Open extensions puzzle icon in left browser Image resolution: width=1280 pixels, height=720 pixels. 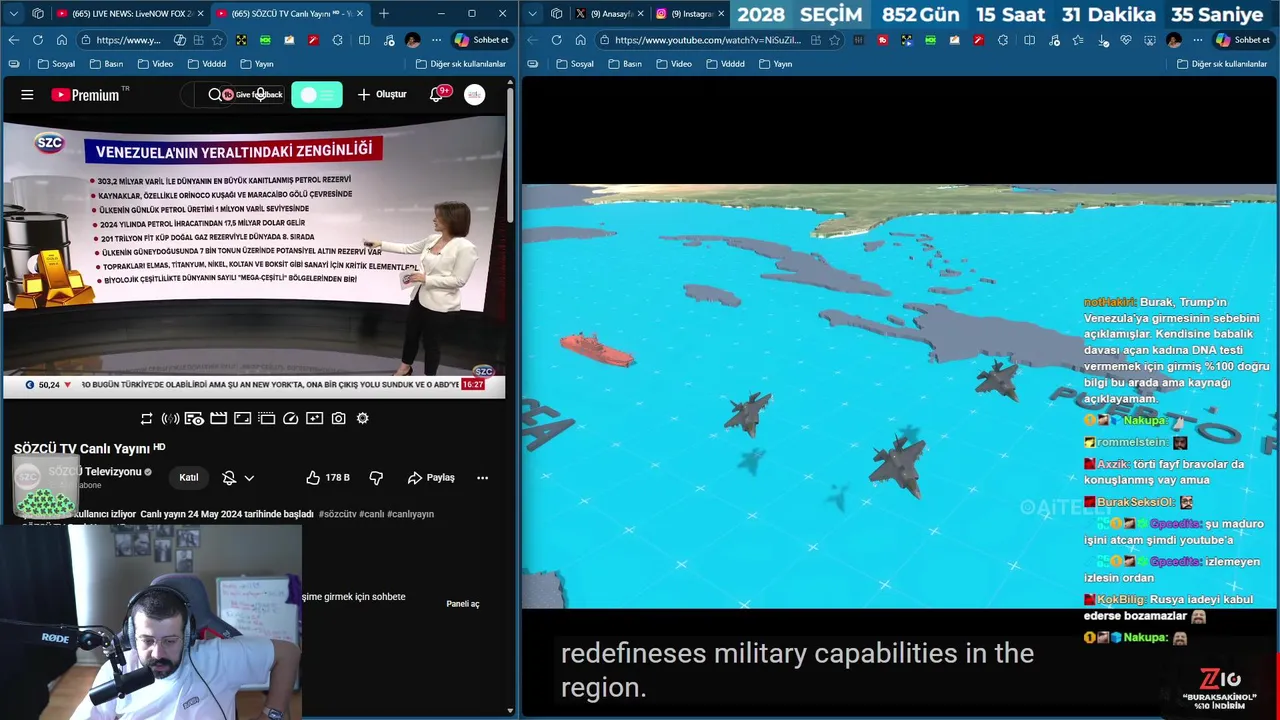click(338, 40)
